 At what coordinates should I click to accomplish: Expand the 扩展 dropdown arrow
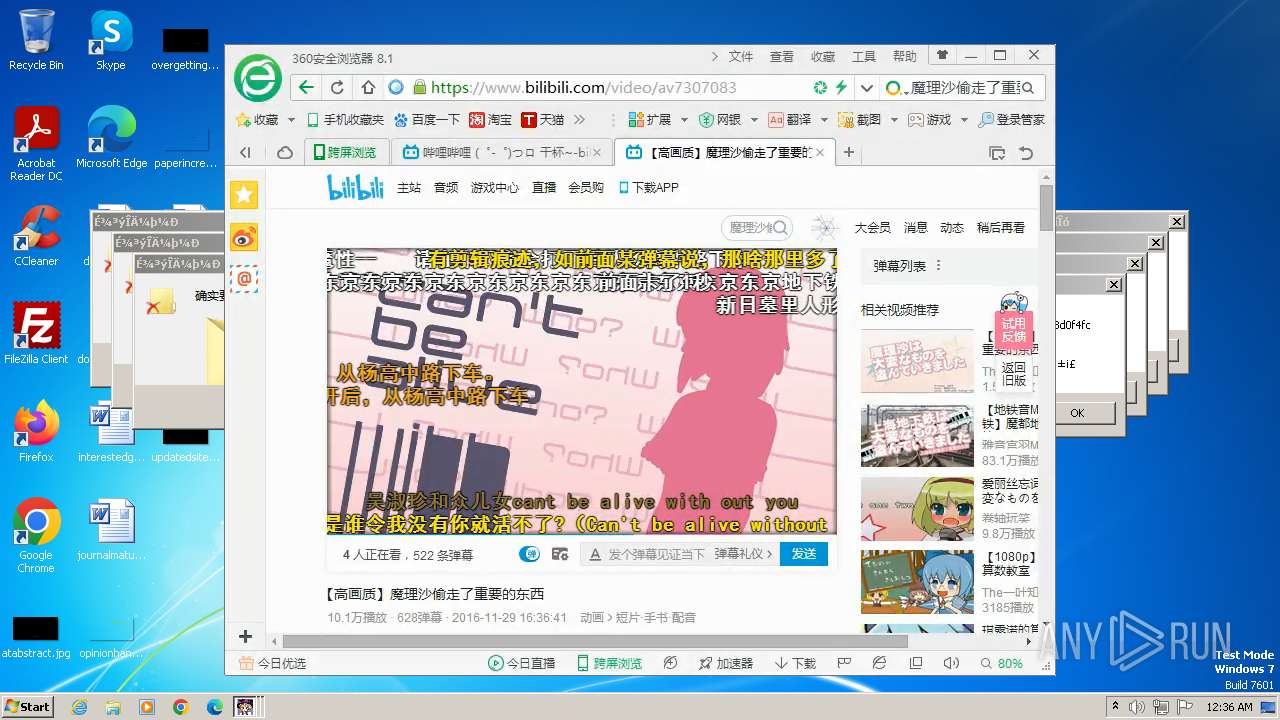click(684, 120)
